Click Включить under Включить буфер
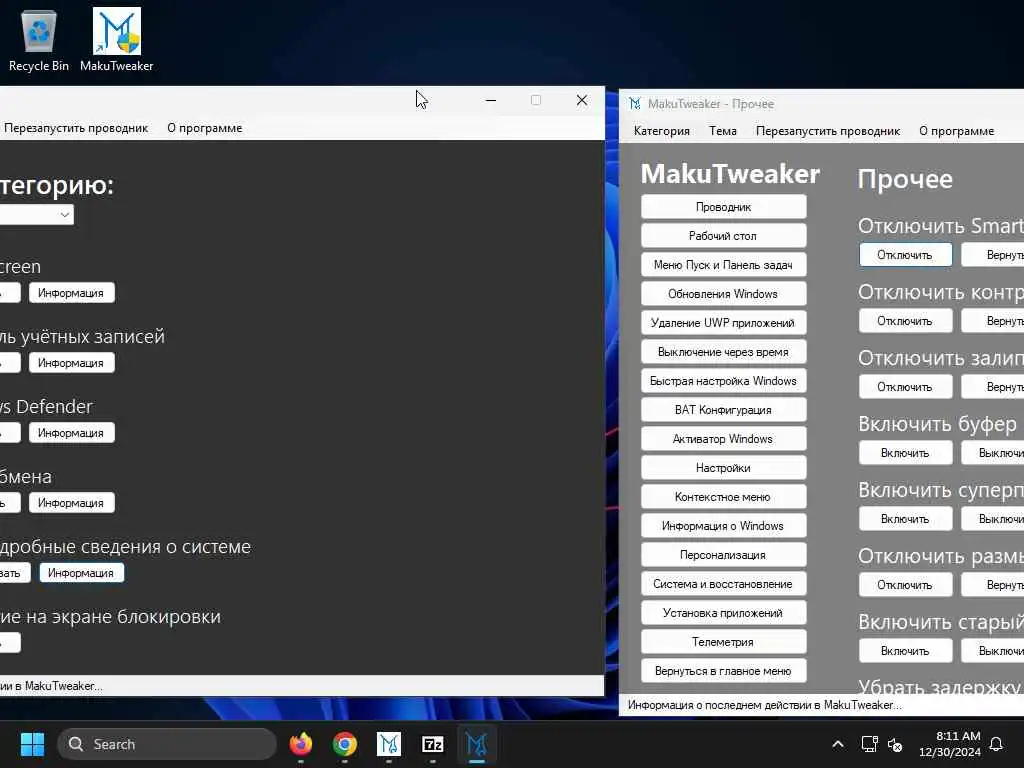The image size is (1024, 768). pos(905,453)
